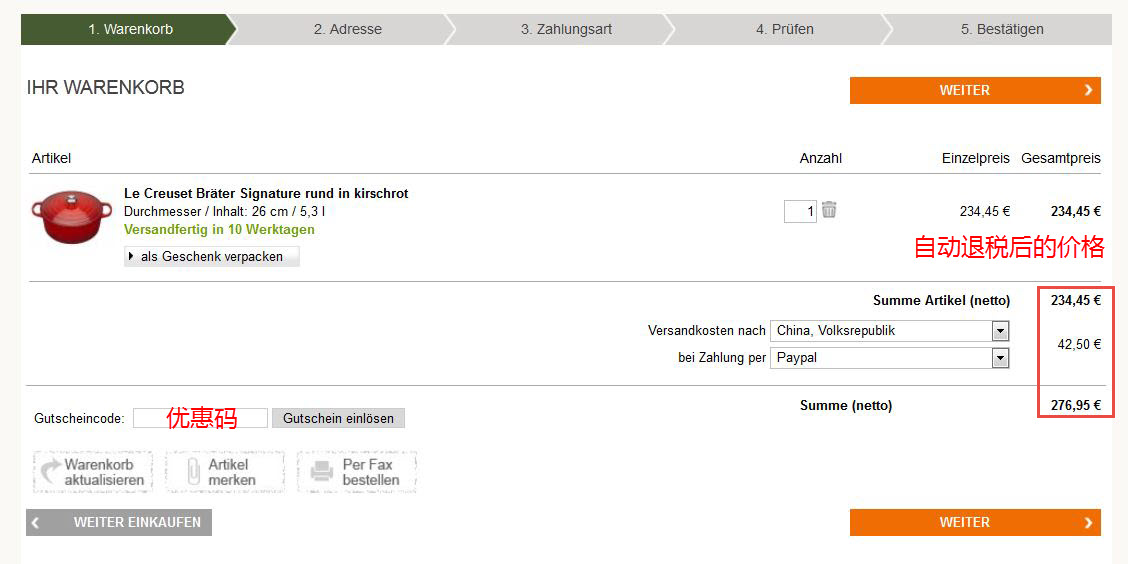Screen dimensions: 1128x564
Task: Click the Artikel merken paperclip button
Action: coord(224,472)
